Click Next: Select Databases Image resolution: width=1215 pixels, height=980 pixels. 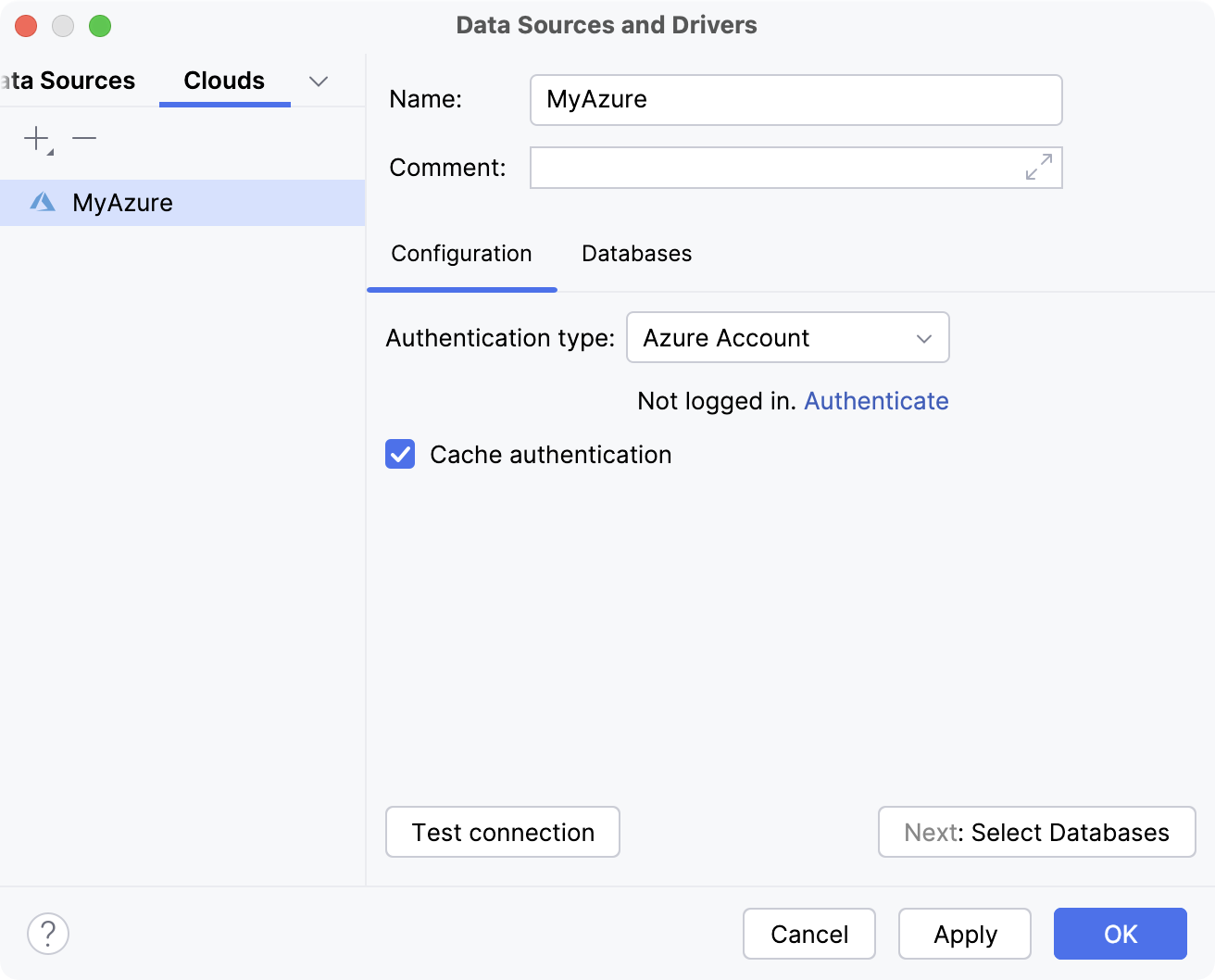tap(1035, 832)
